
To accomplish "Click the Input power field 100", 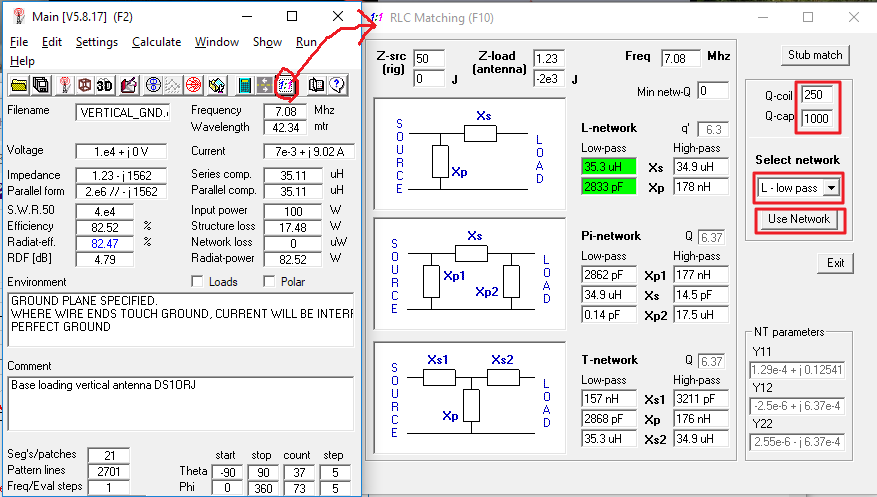I will (293, 211).
